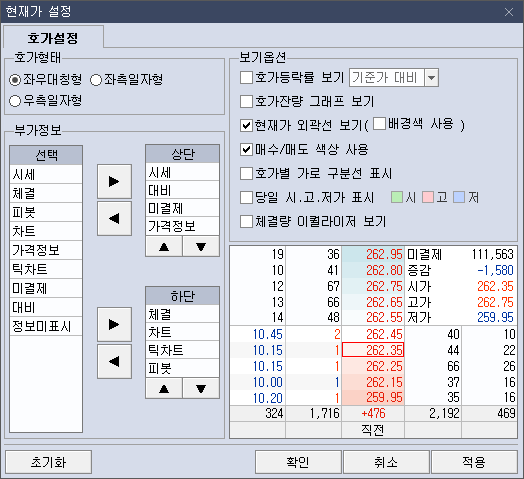Remove item from 하단 list with left arrow
The width and height of the screenshot is (524, 479).
114,361
